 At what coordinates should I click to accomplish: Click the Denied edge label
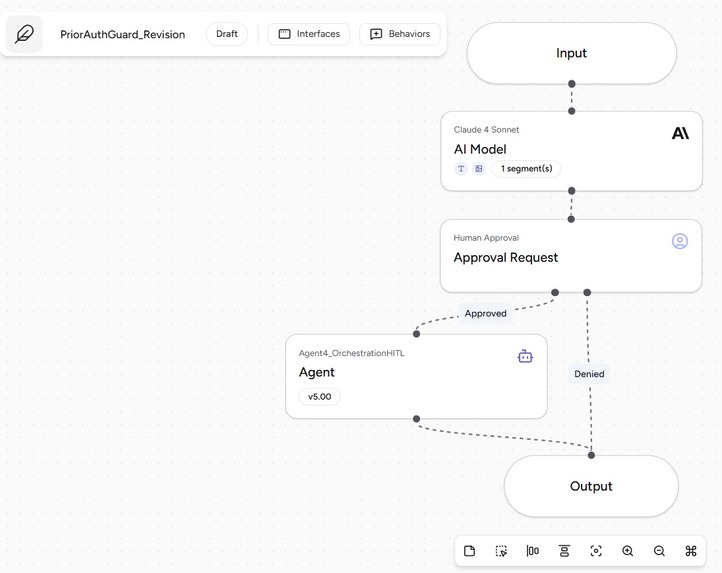[589, 374]
